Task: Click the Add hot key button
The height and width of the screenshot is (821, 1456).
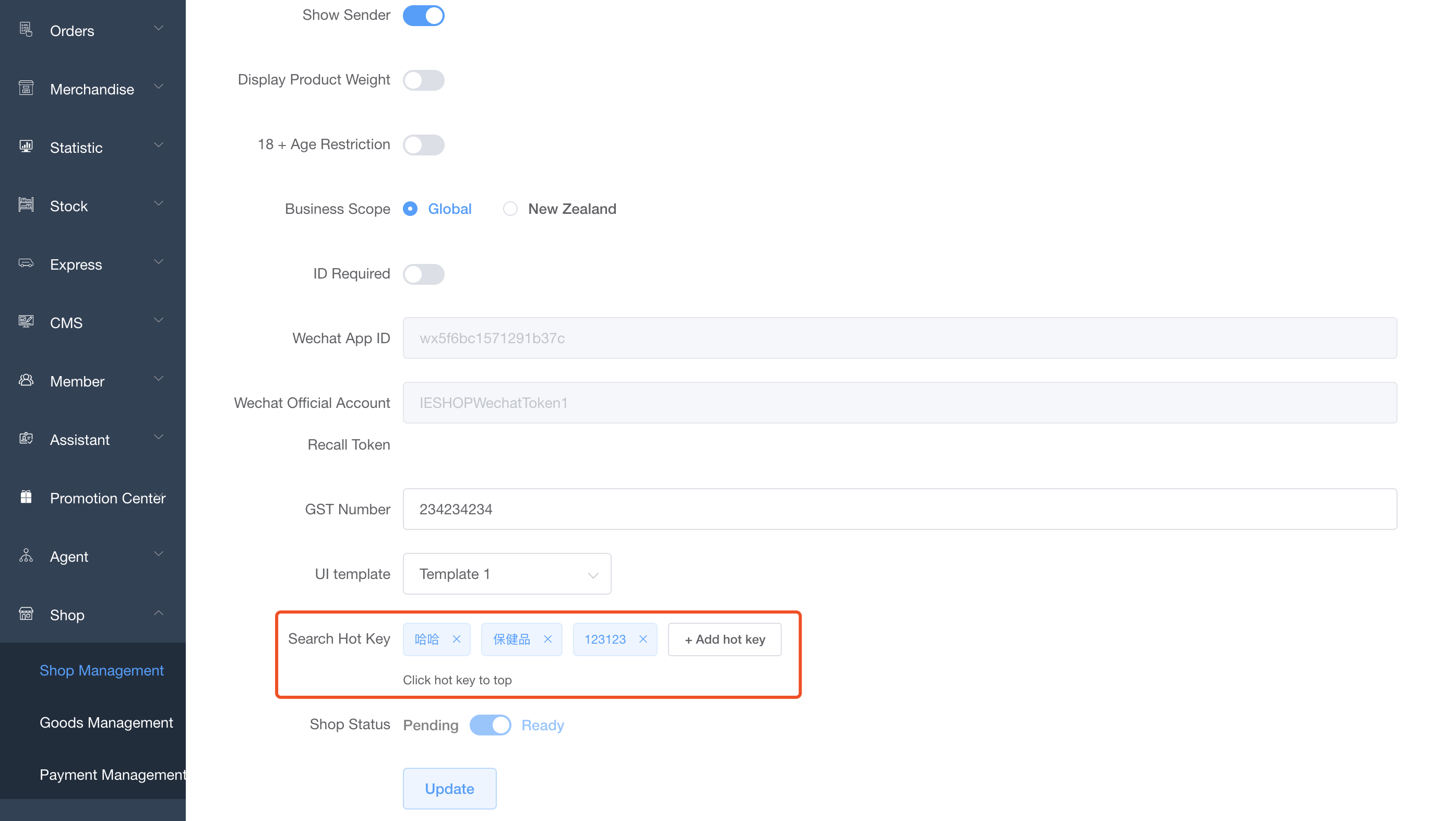Action: pyautogui.click(x=725, y=639)
